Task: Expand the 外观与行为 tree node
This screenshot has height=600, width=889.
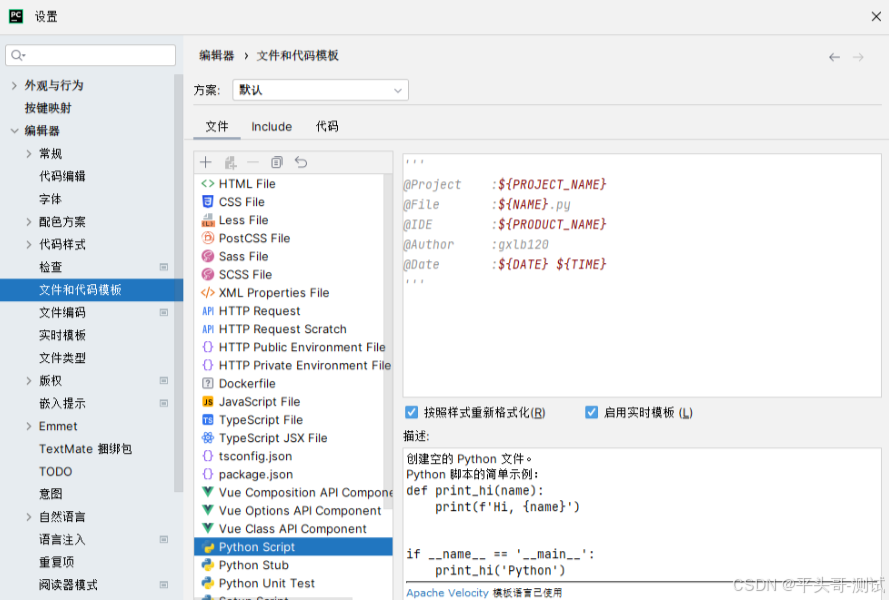Action: [x=14, y=86]
